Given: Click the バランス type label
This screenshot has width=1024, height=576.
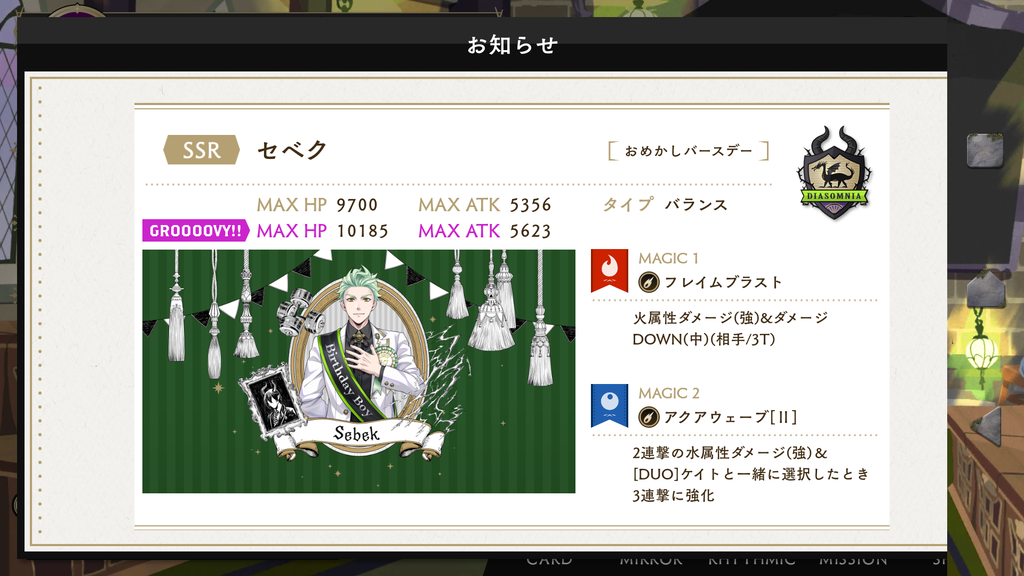Looking at the screenshot, I should tap(696, 205).
